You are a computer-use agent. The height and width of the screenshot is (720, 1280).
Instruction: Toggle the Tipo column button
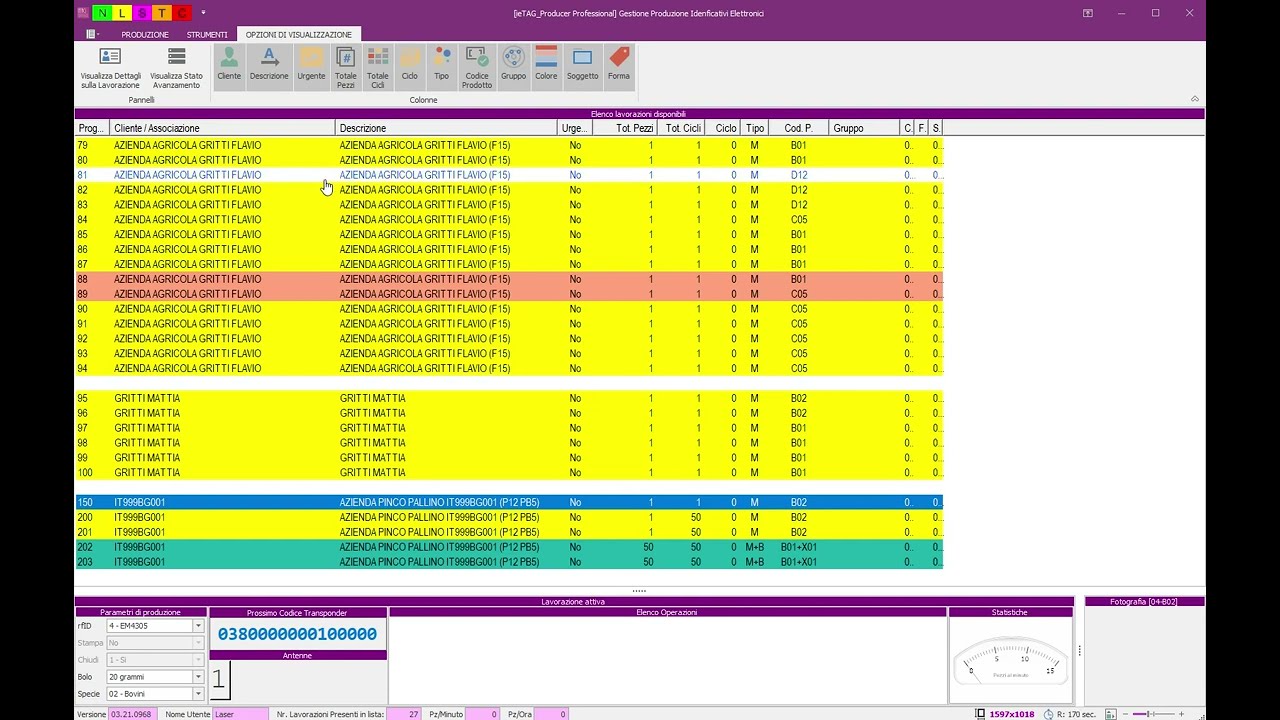click(x=441, y=67)
